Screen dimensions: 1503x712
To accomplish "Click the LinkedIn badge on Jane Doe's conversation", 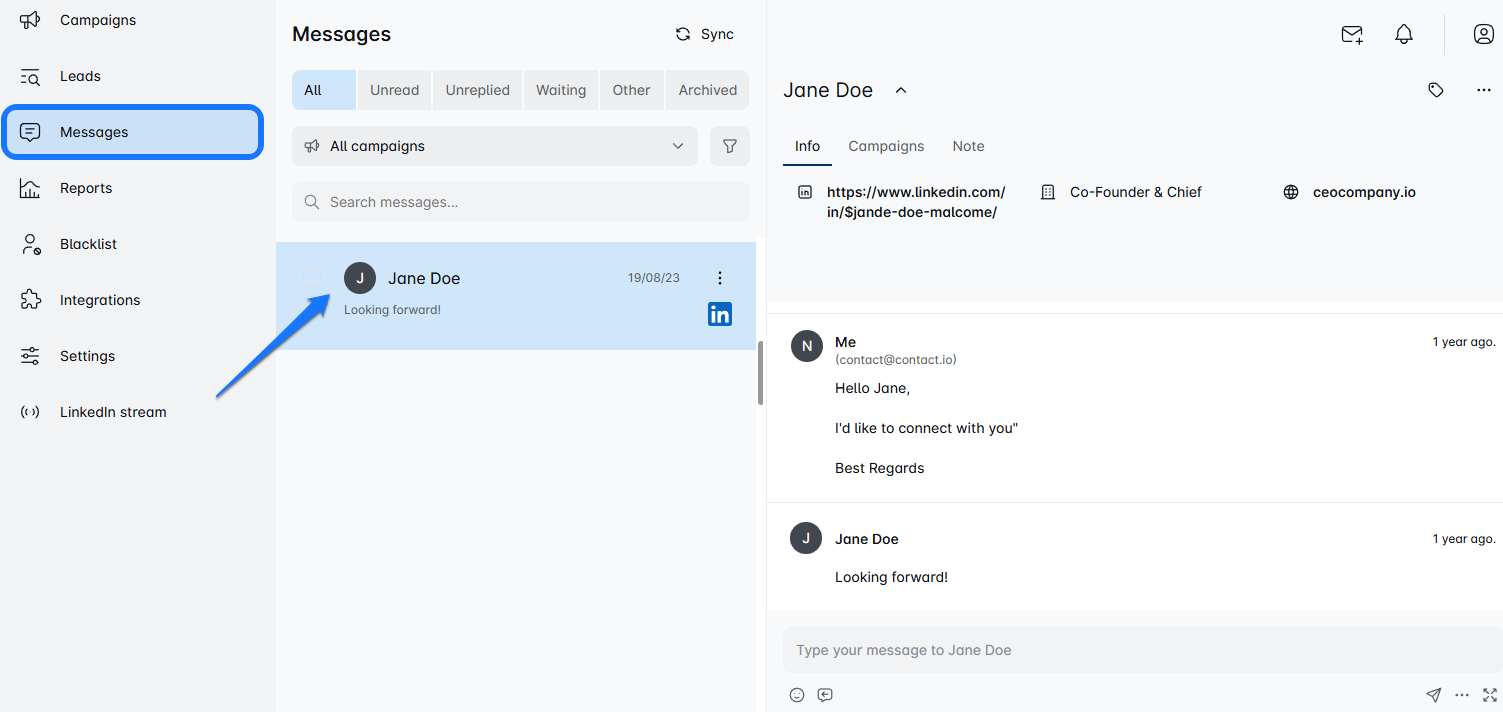I will point(719,313).
